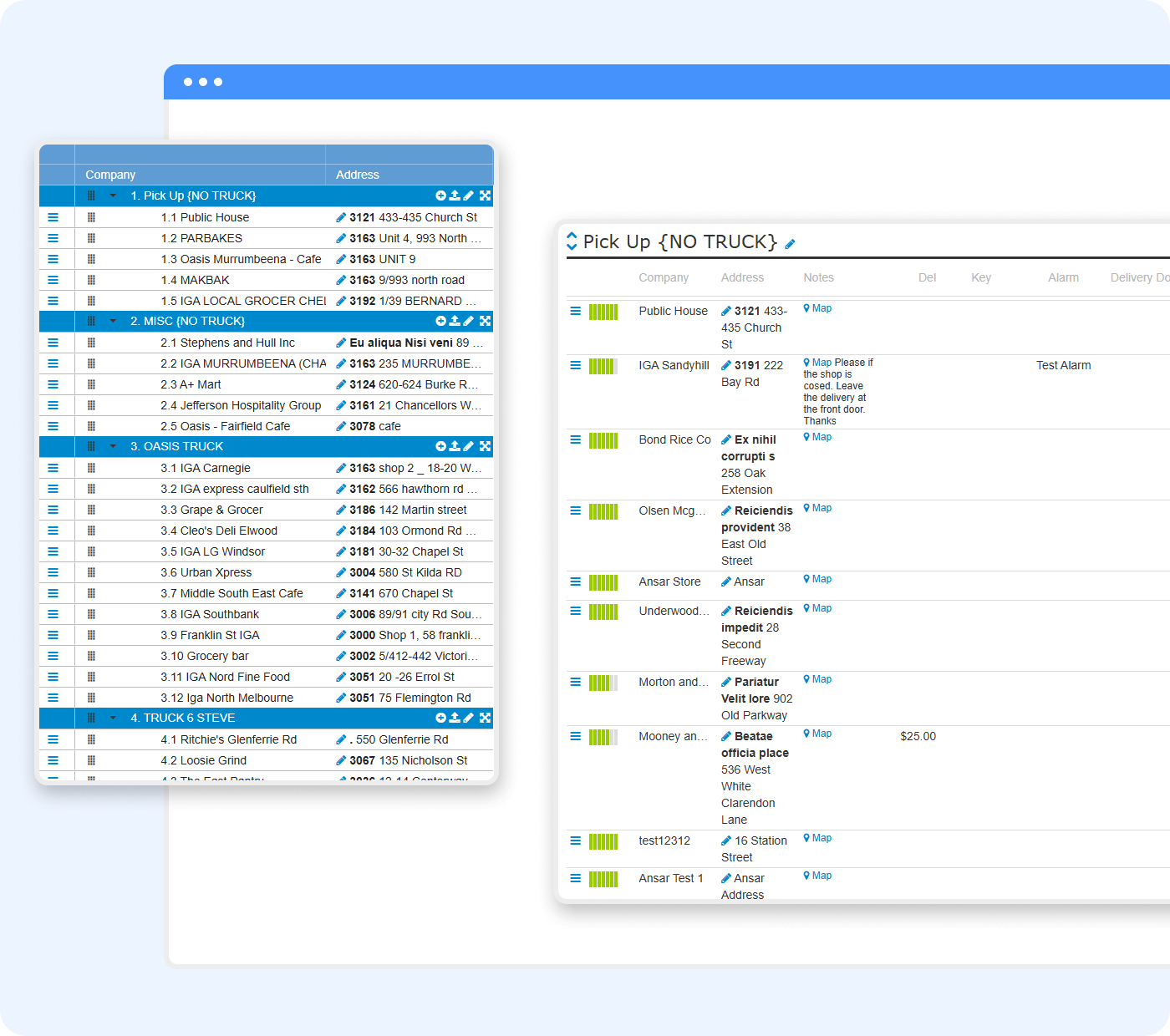
Task: Open the Map link in Ansar Test 1 row
Action: pos(818,876)
